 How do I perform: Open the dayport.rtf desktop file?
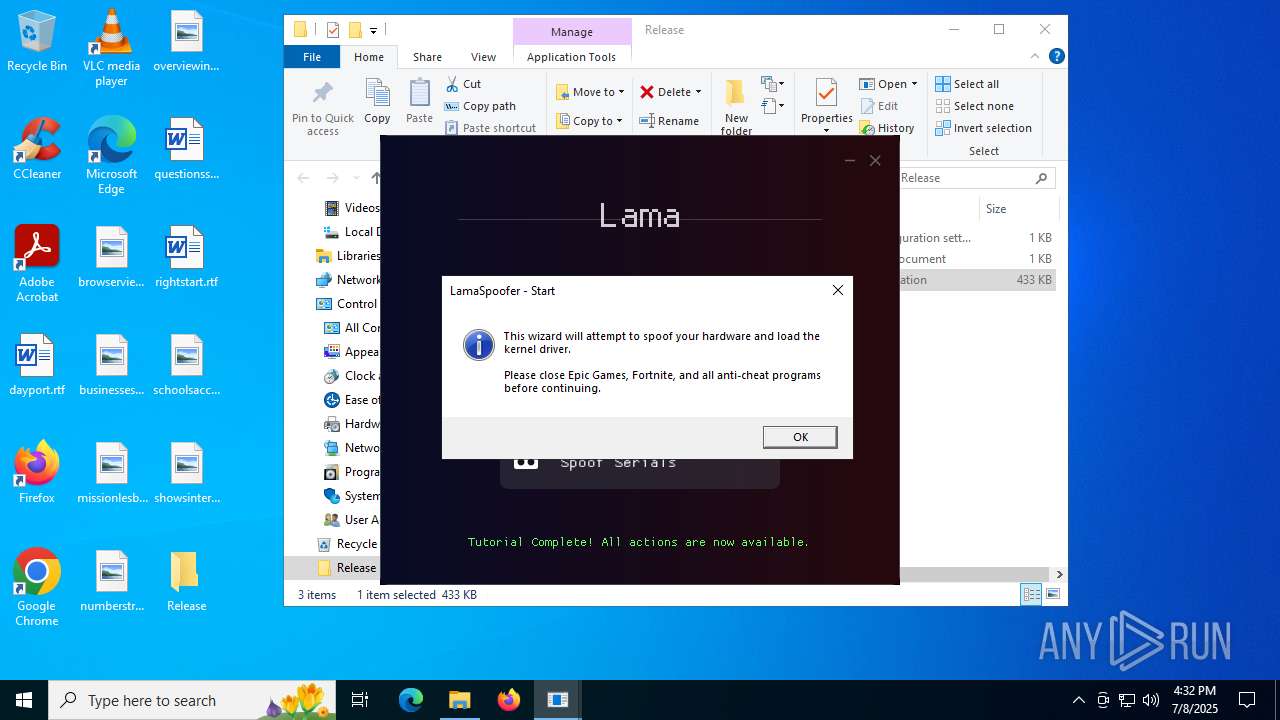point(37,365)
